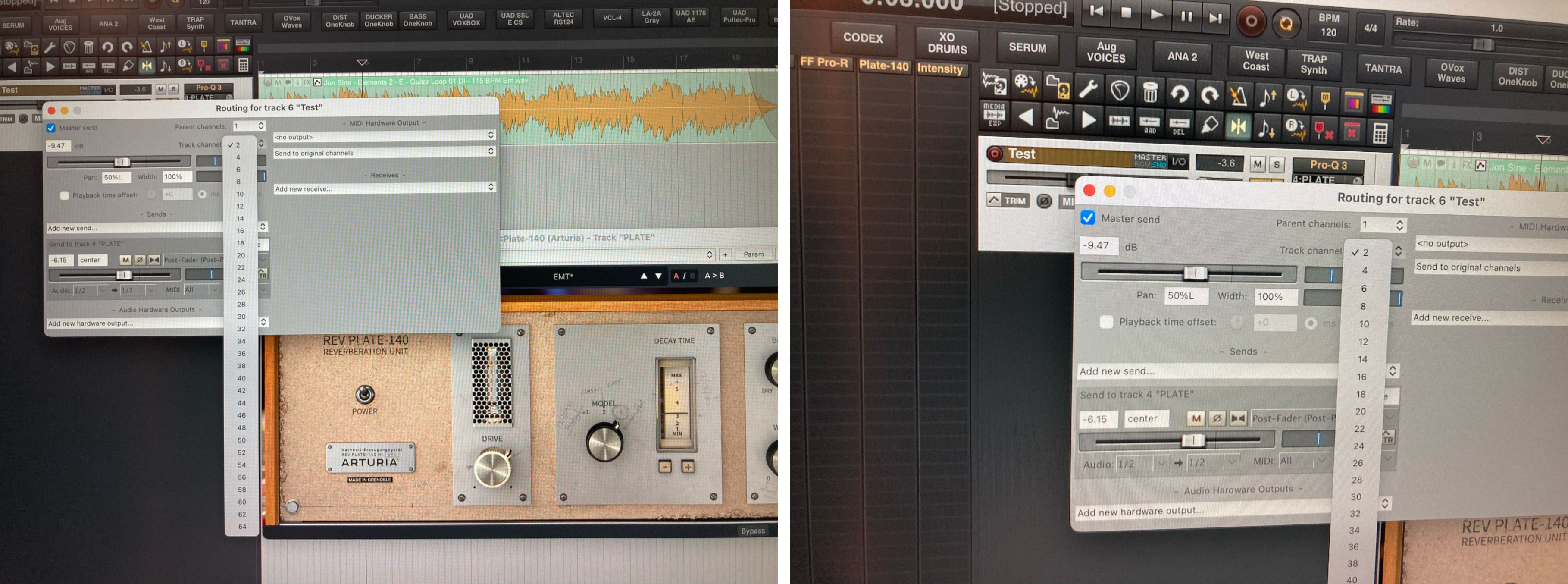Toggle Bypass on the Plate-140 plugin

752,531
